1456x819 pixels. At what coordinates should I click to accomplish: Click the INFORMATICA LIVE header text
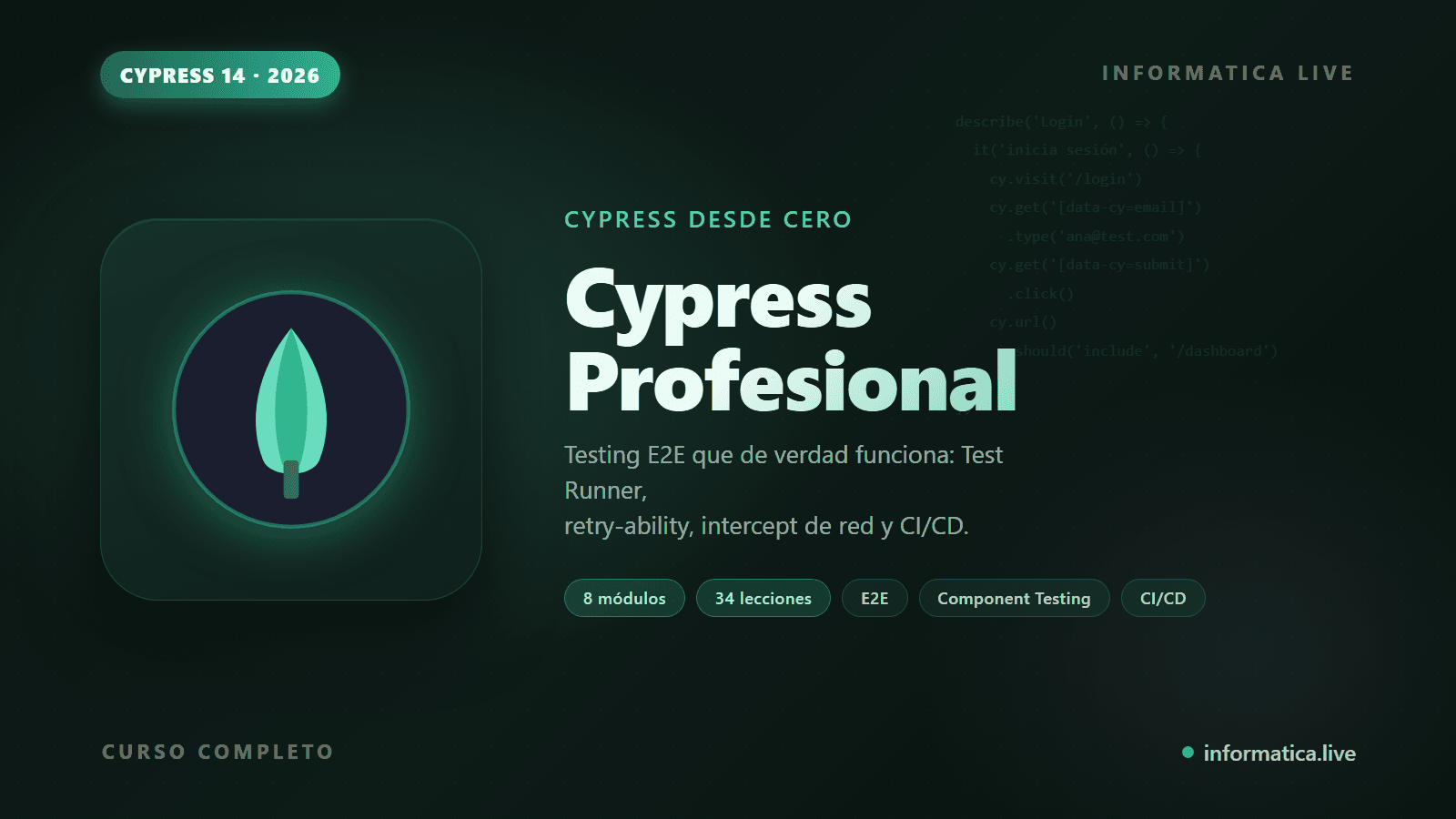tap(1228, 73)
